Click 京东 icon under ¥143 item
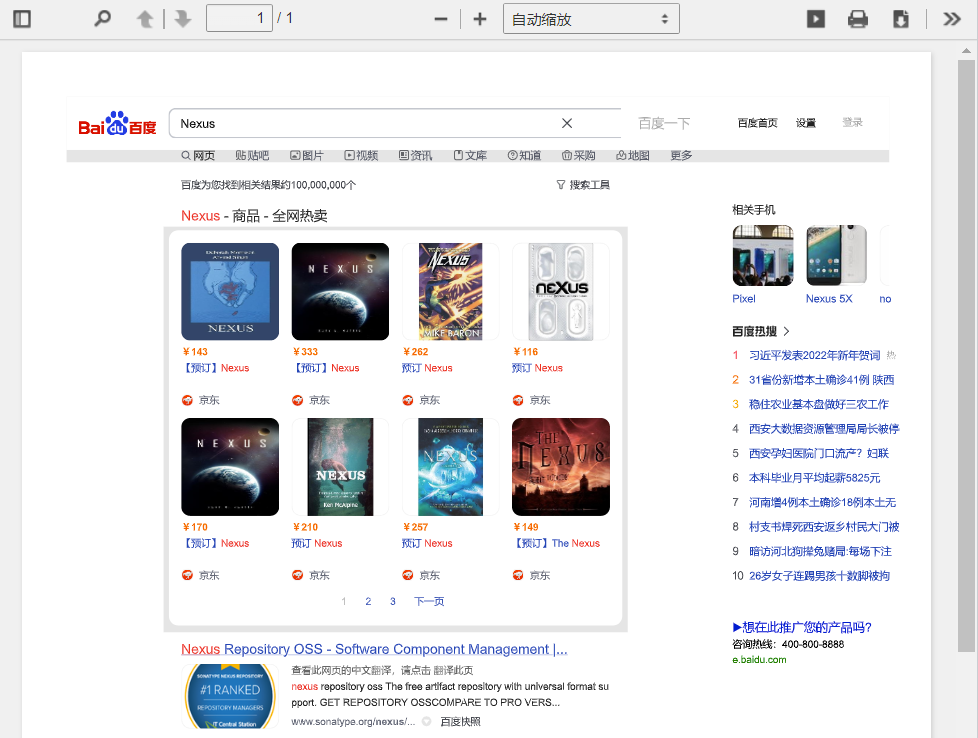Image resolution: width=978 pixels, height=738 pixels. (x=187, y=400)
